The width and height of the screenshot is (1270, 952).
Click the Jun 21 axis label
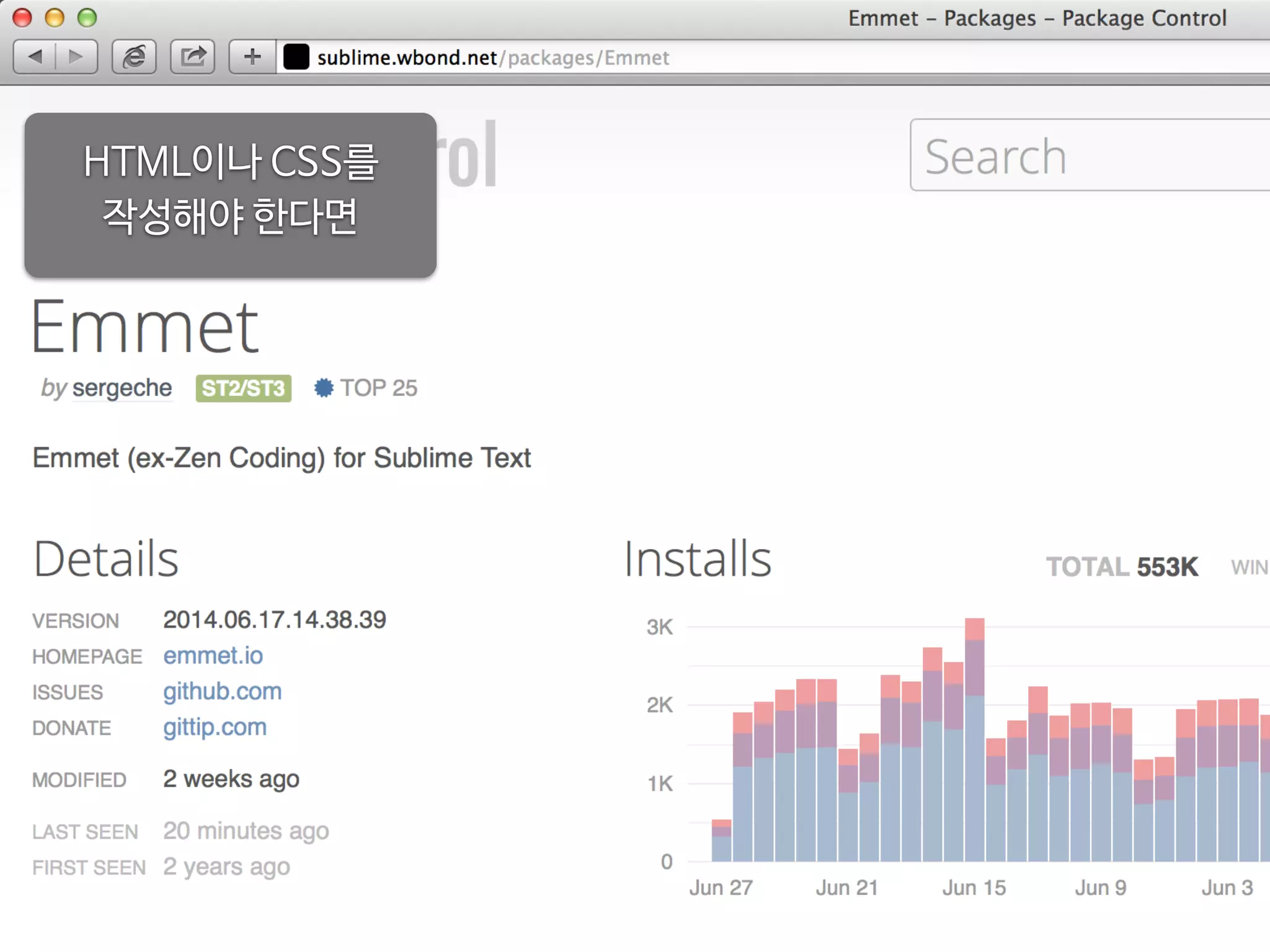pyautogui.click(x=847, y=888)
